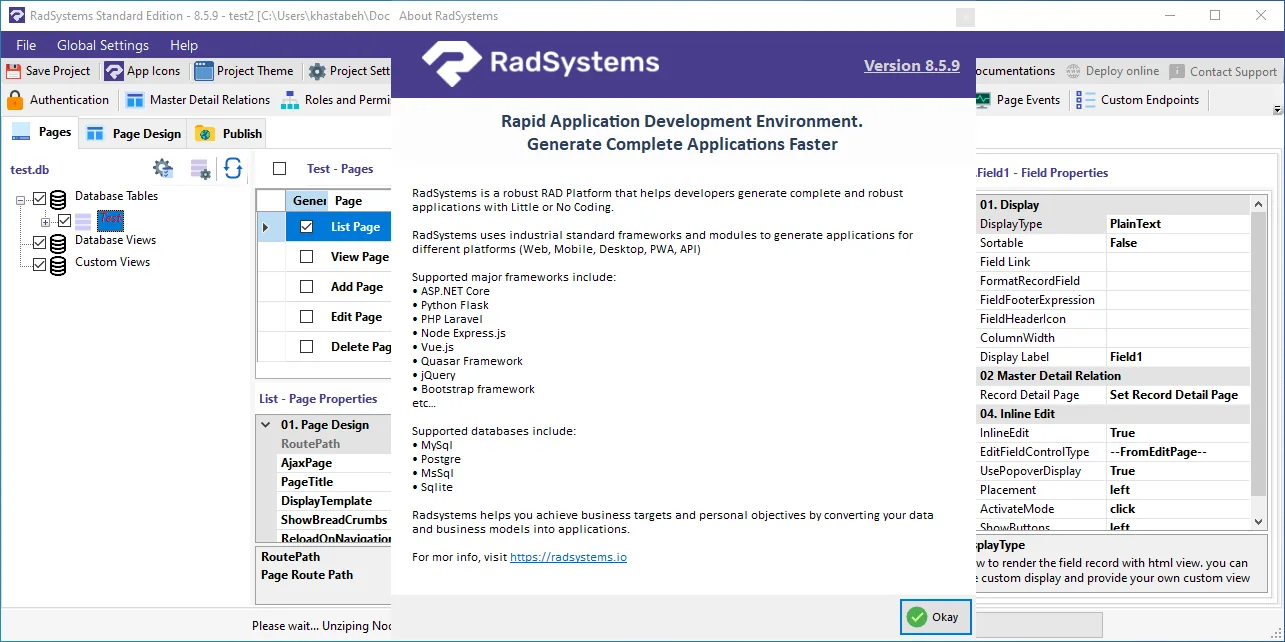Toggle the Database Views checkbox

[x=40, y=242]
